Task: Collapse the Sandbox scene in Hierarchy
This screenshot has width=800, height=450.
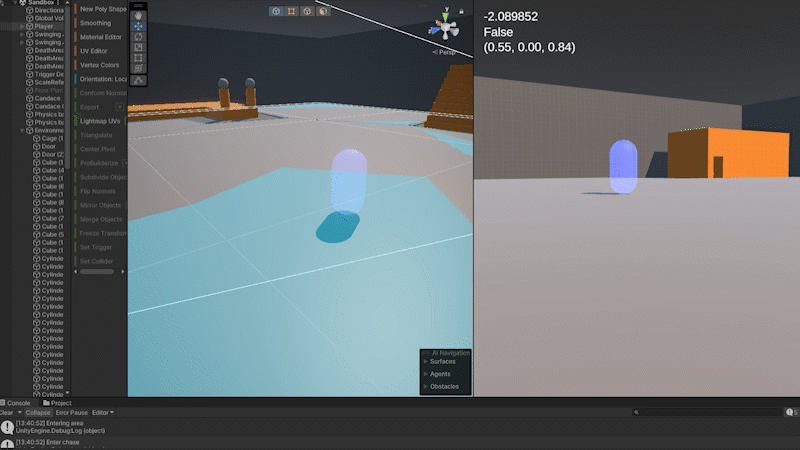Action: [15, 3]
